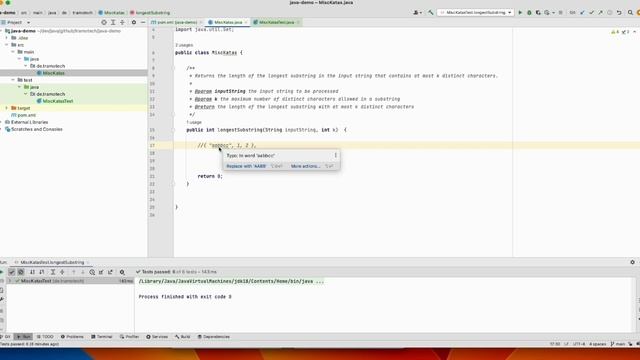
Task: Open the user account icon in toolbar
Action: point(417,13)
